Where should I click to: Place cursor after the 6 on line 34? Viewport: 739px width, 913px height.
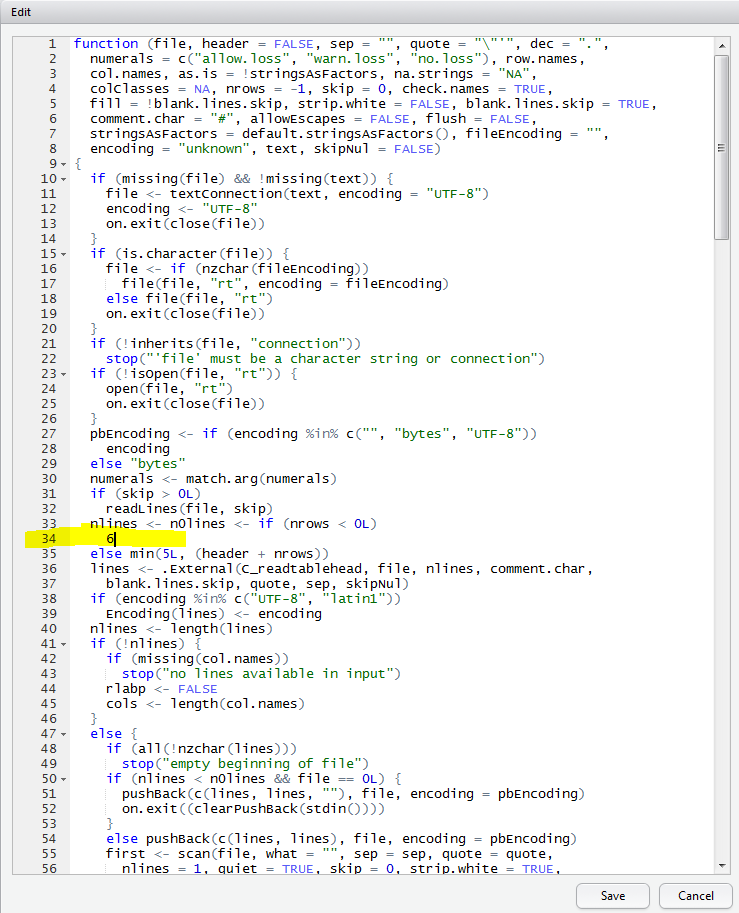(x=115, y=539)
